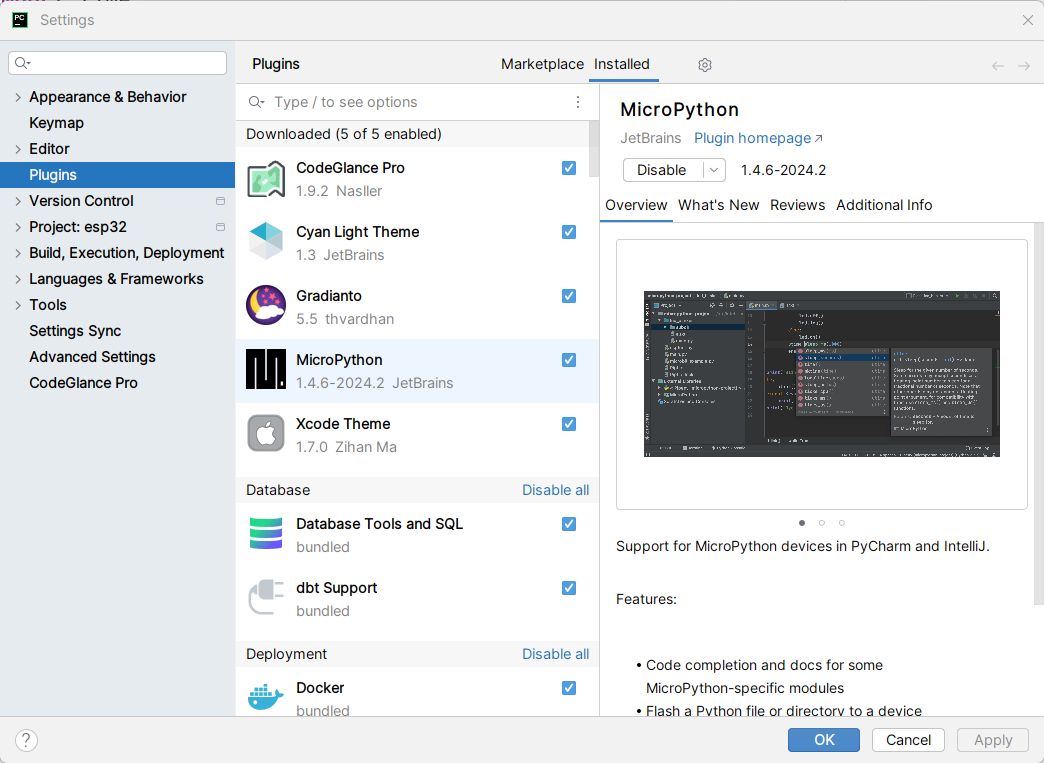The image size is (1044, 763).
Task: Expand the Project: esp32 node
Action: 18,227
